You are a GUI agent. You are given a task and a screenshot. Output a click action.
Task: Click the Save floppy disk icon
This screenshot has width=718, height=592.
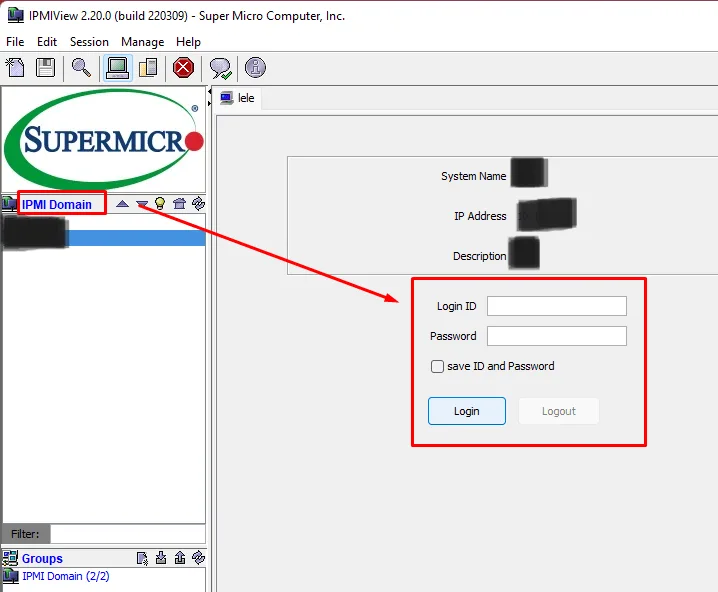[x=45, y=68]
